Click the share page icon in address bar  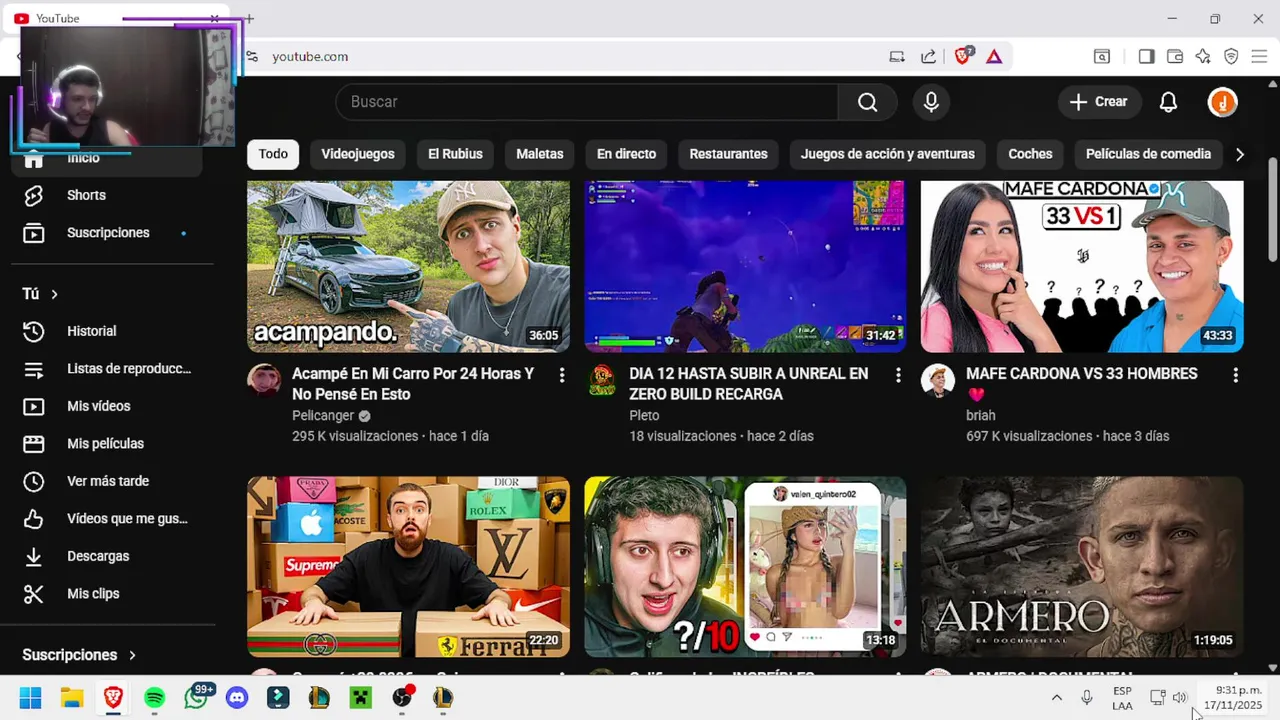(x=929, y=57)
